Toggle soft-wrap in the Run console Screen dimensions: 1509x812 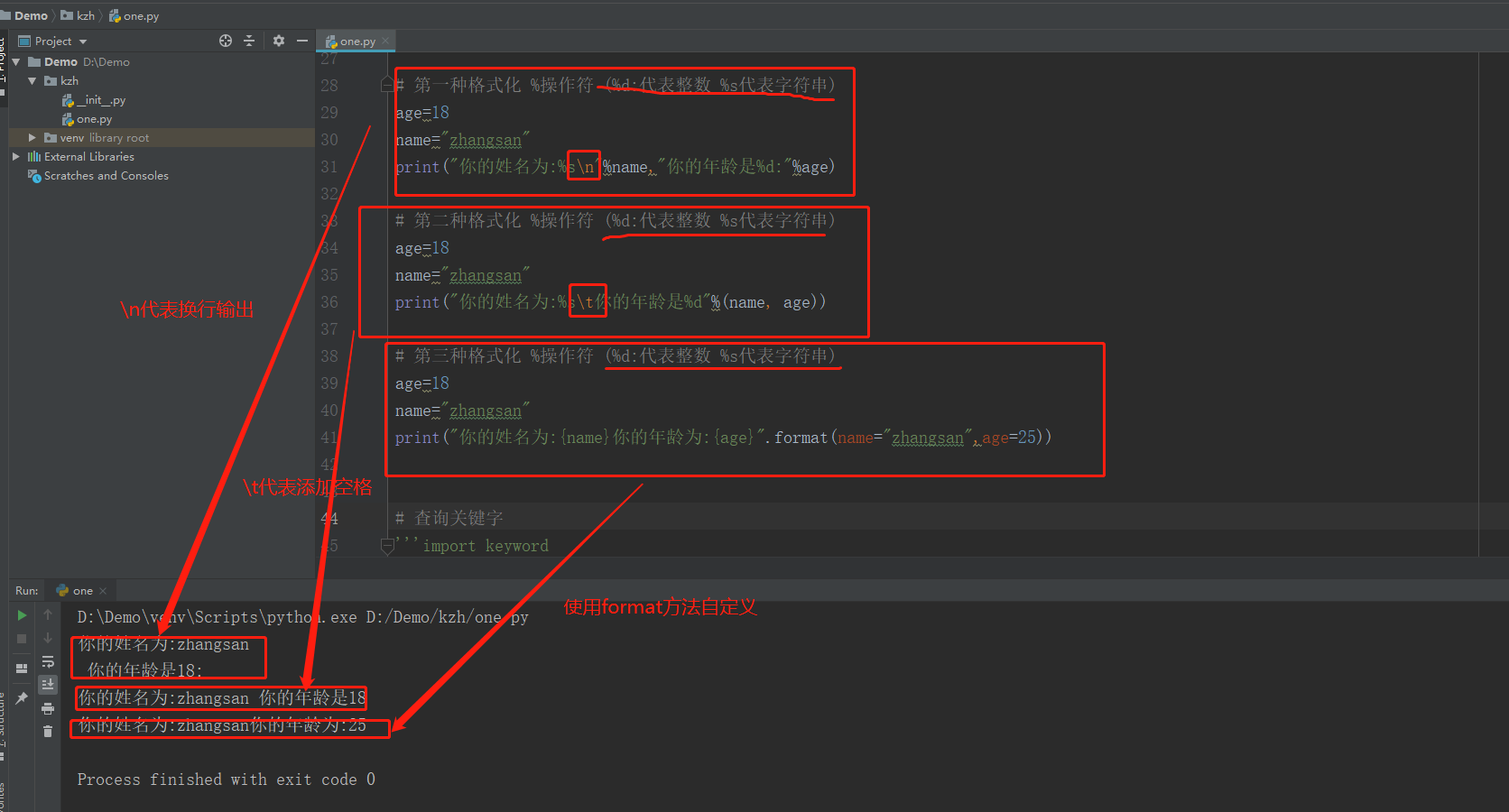pos(48,661)
